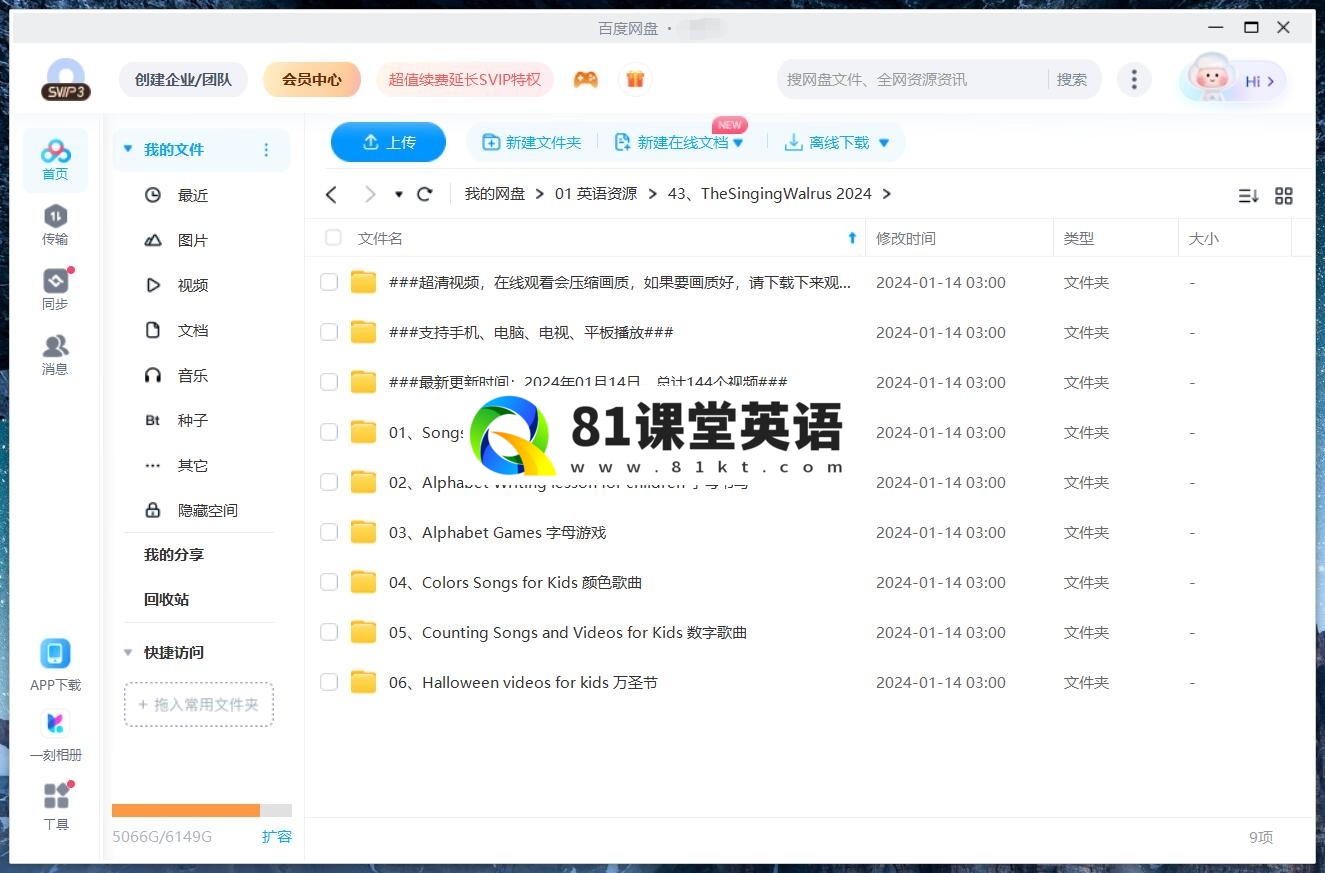Check the box for 05、Counting Songs folder
Viewport: 1325px width, 873px height.
[329, 632]
